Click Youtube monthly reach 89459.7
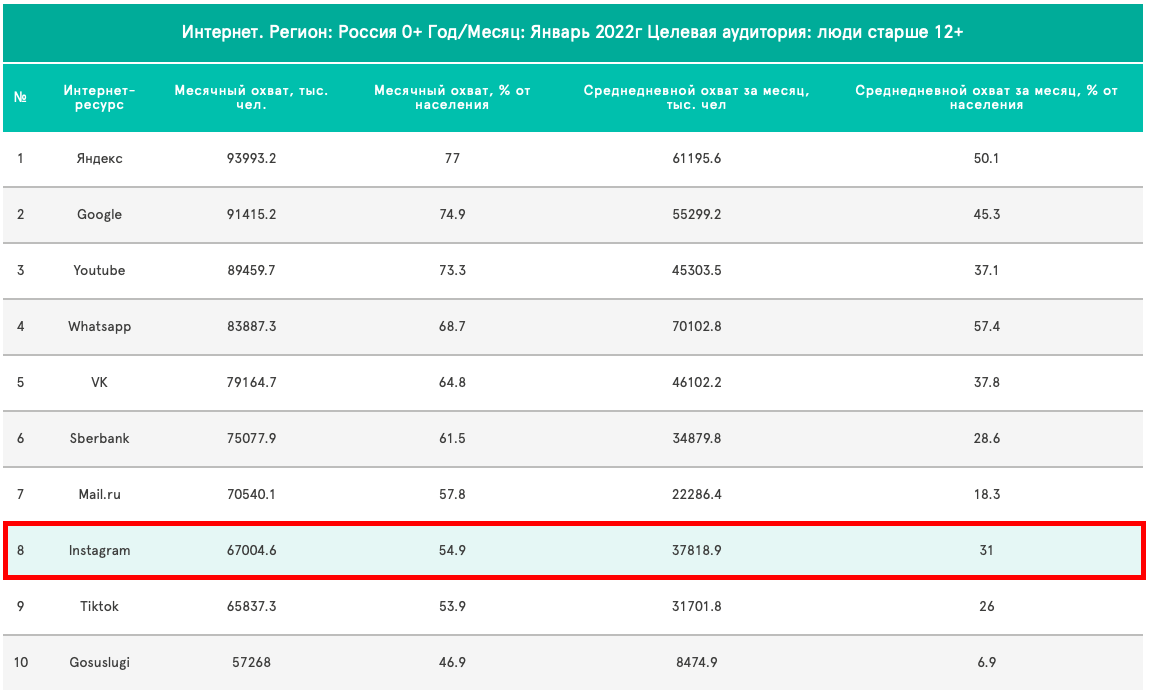The height and width of the screenshot is (696, 1151). [251, 270]
